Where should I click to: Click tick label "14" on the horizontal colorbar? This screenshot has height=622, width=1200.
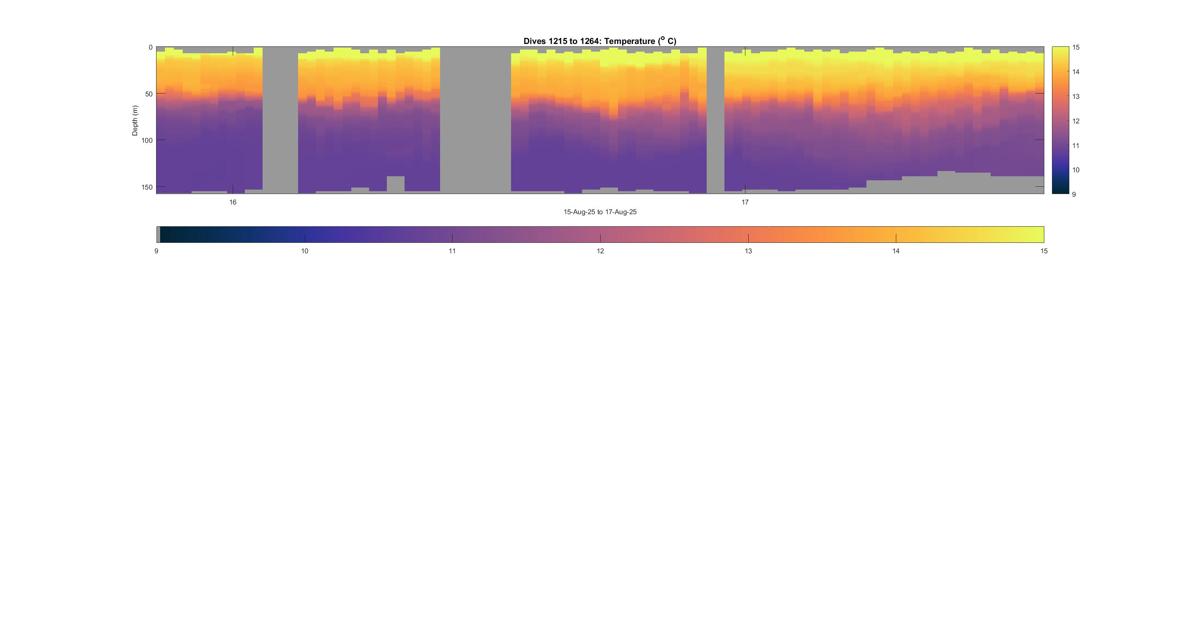[x=896, y=251]
